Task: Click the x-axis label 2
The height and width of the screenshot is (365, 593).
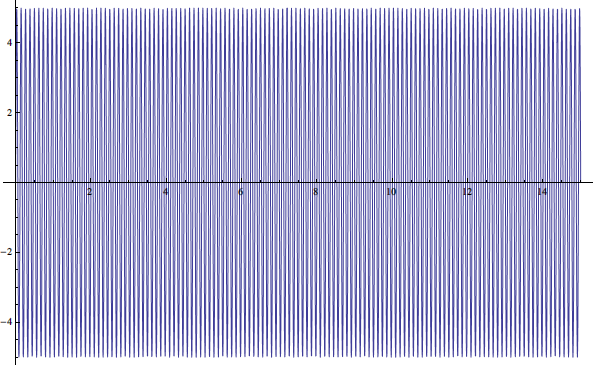Action: click(x=90, y=192)
